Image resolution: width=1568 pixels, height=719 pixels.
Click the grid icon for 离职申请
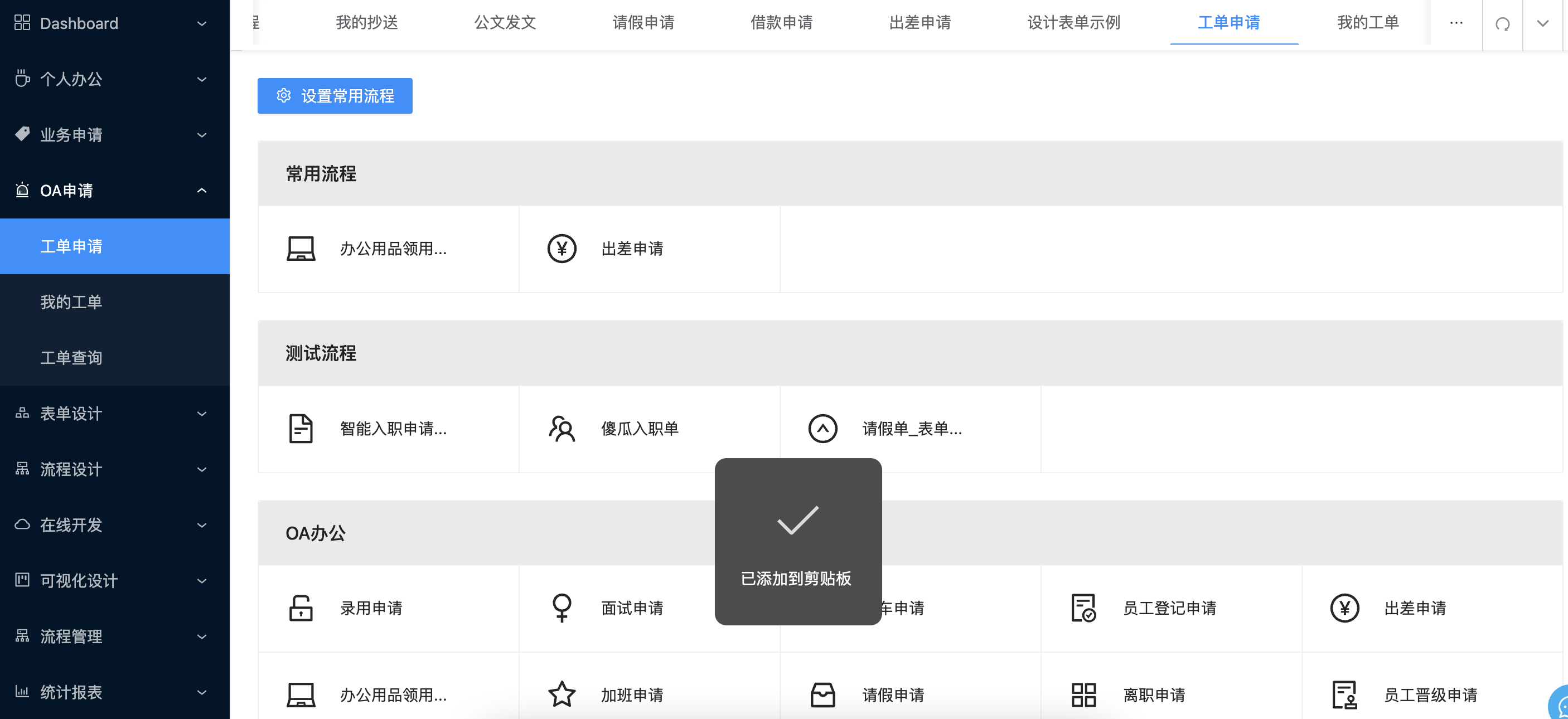click(x=1083, y=694)
